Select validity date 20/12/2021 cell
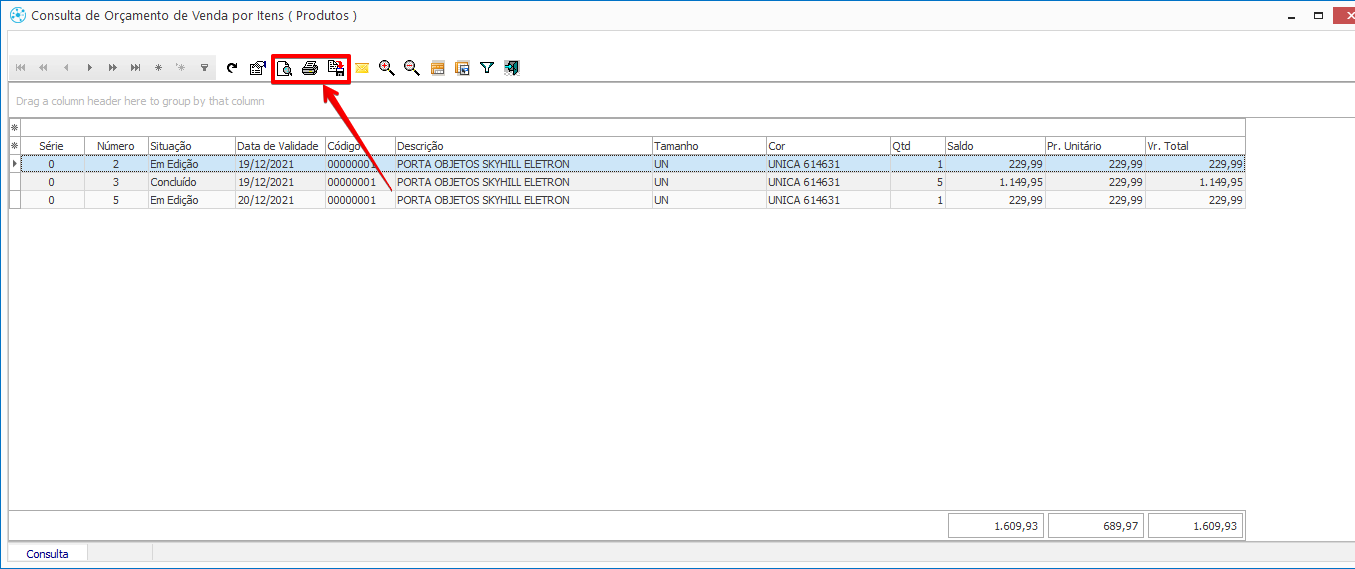This screenshot has height=569, width=1355. point(279,200)
